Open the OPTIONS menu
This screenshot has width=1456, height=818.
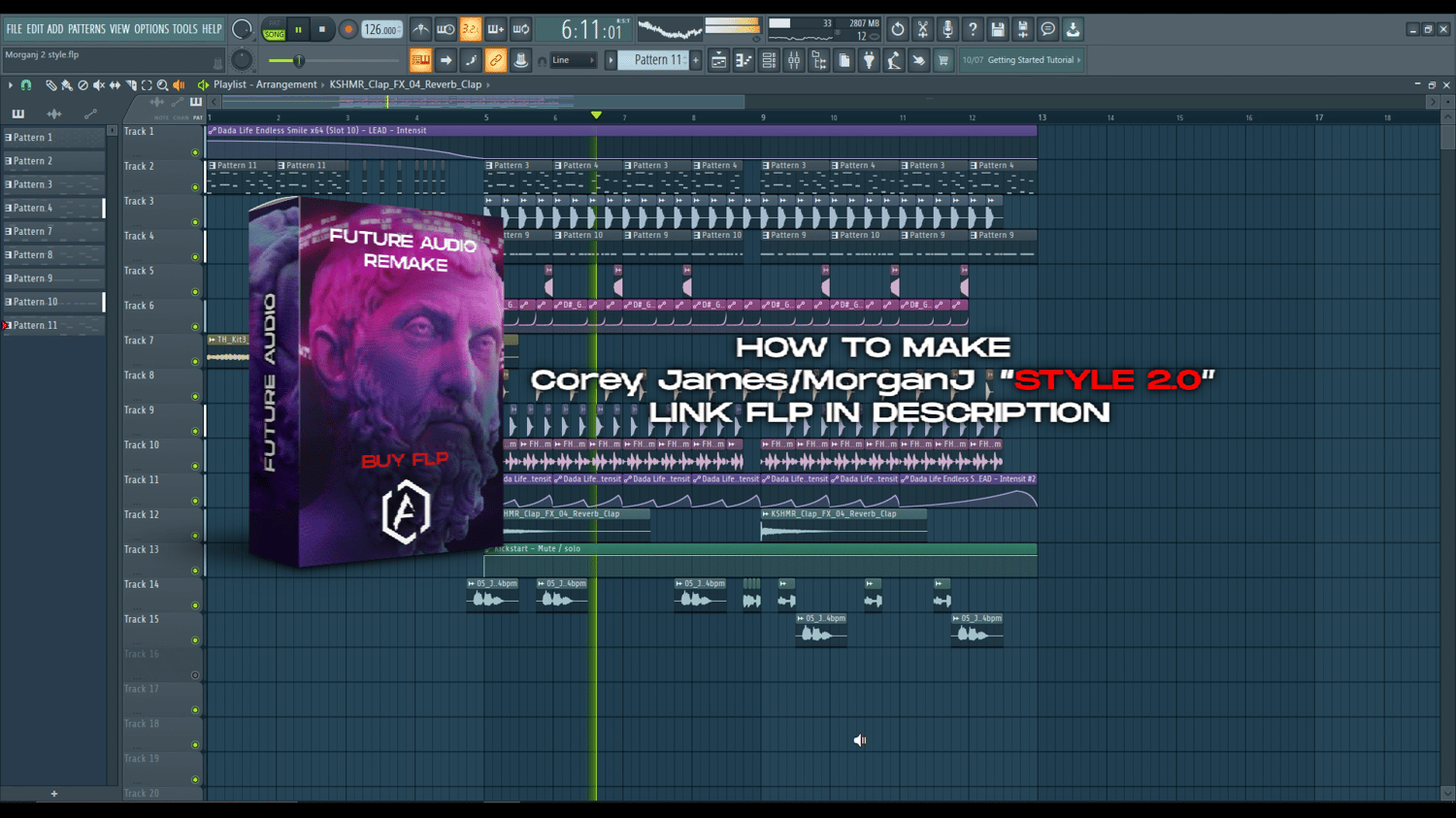151,29
